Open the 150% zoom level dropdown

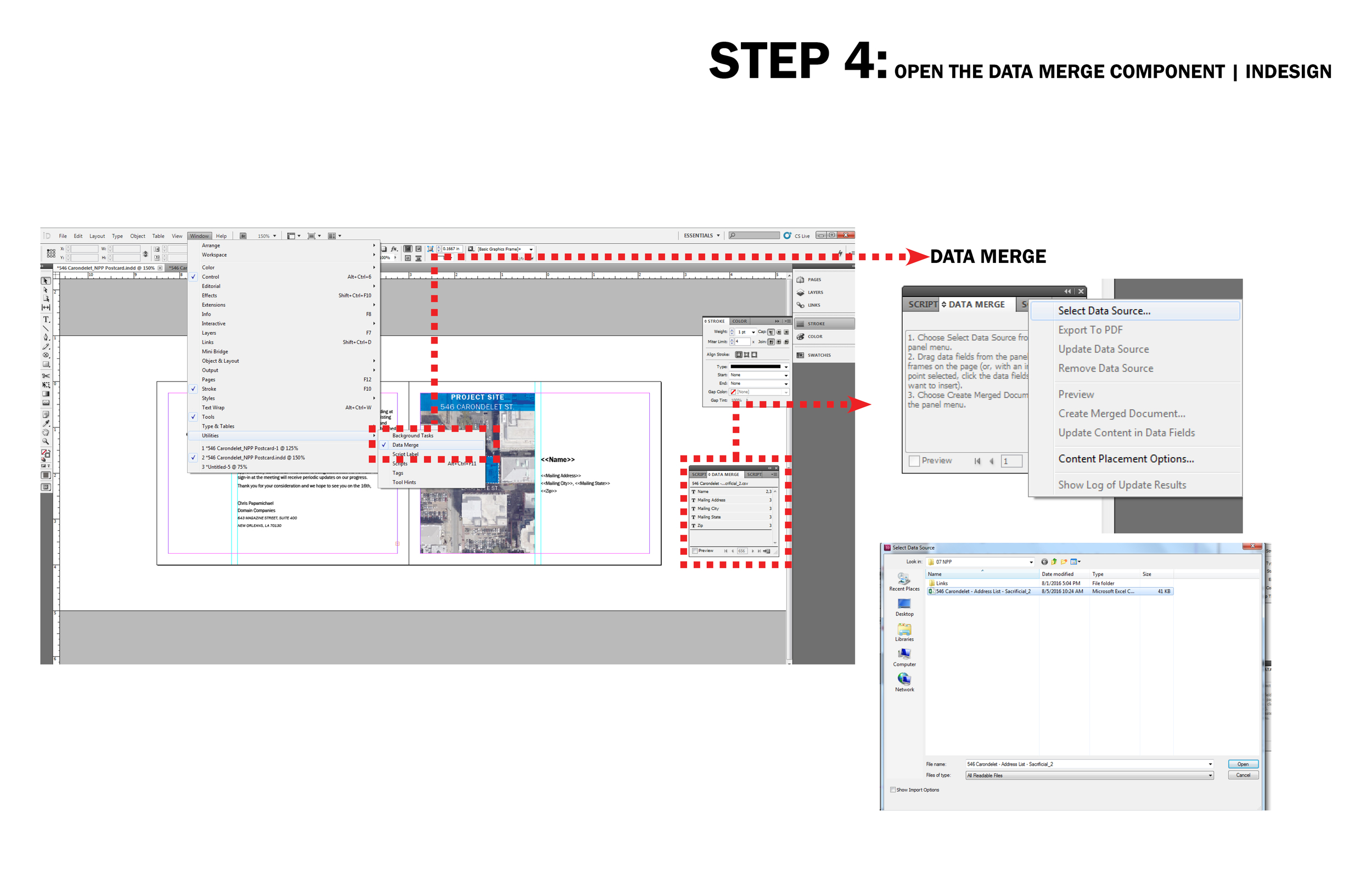267,236
